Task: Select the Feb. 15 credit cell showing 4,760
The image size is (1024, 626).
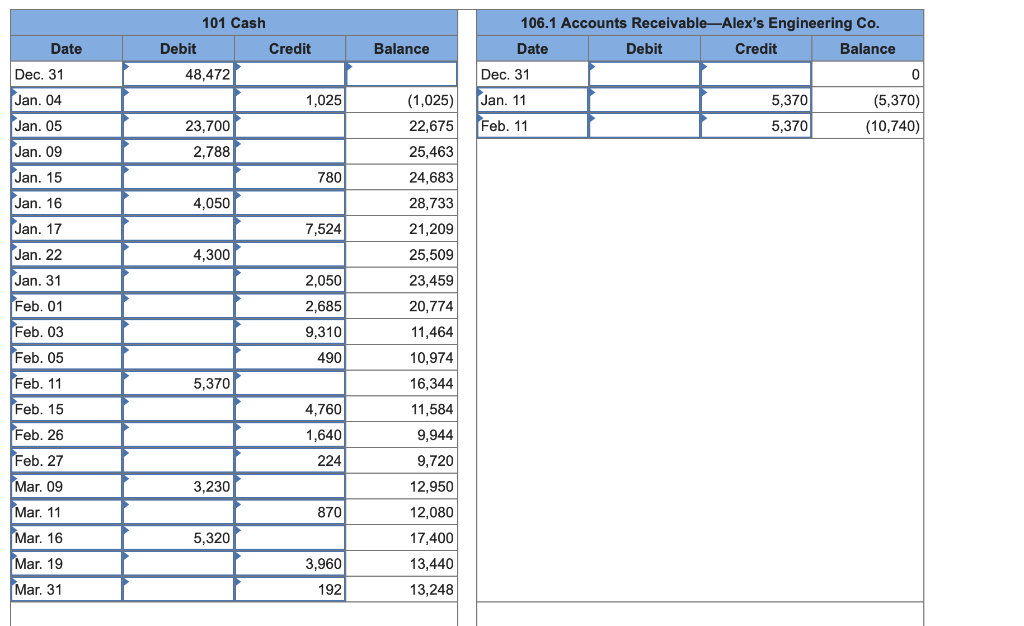Action: [x=290, y=409]
